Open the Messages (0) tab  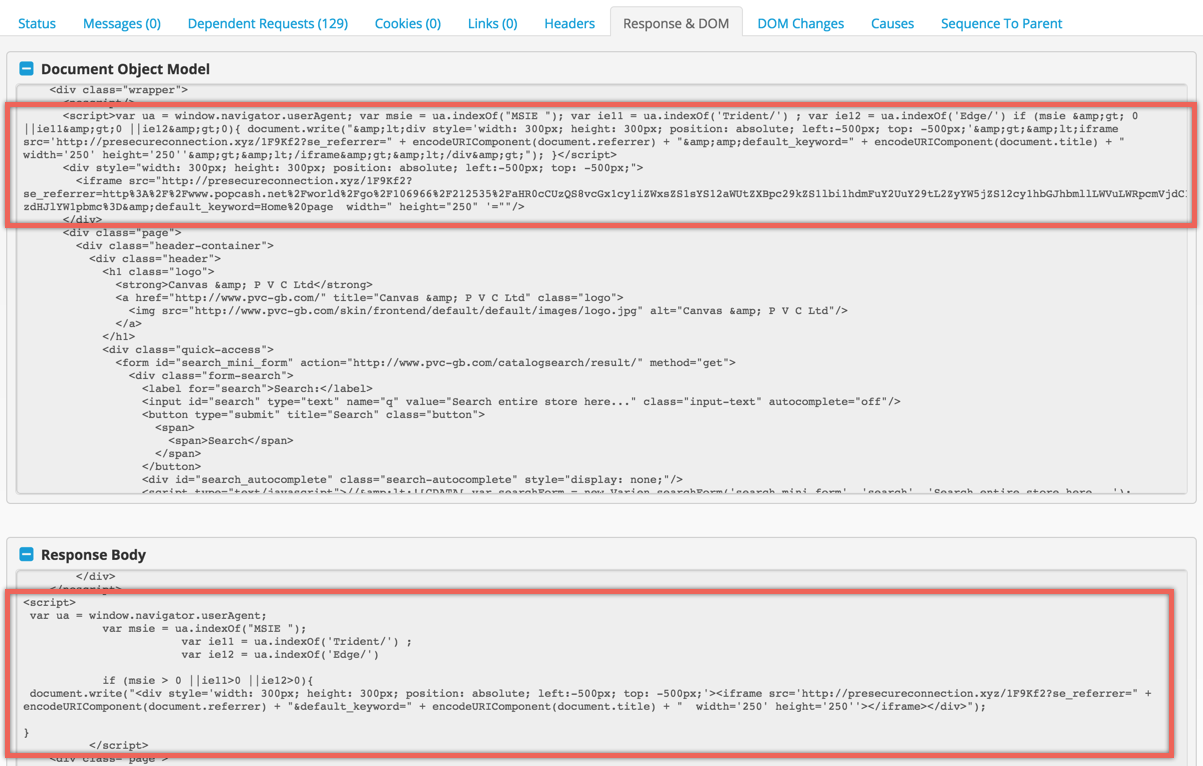[122, 23]
